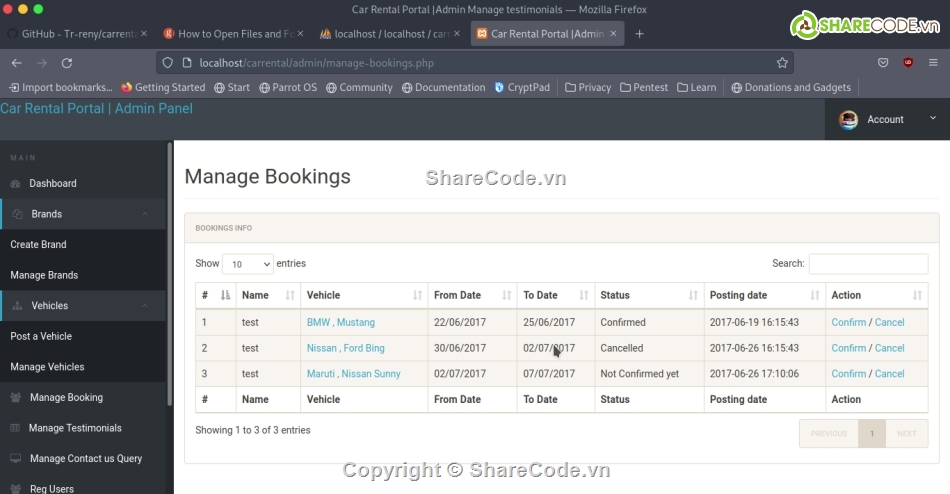Screen dimensions: 950x494
Task: Collapse the Brands sidebar section
Action: 145,214
